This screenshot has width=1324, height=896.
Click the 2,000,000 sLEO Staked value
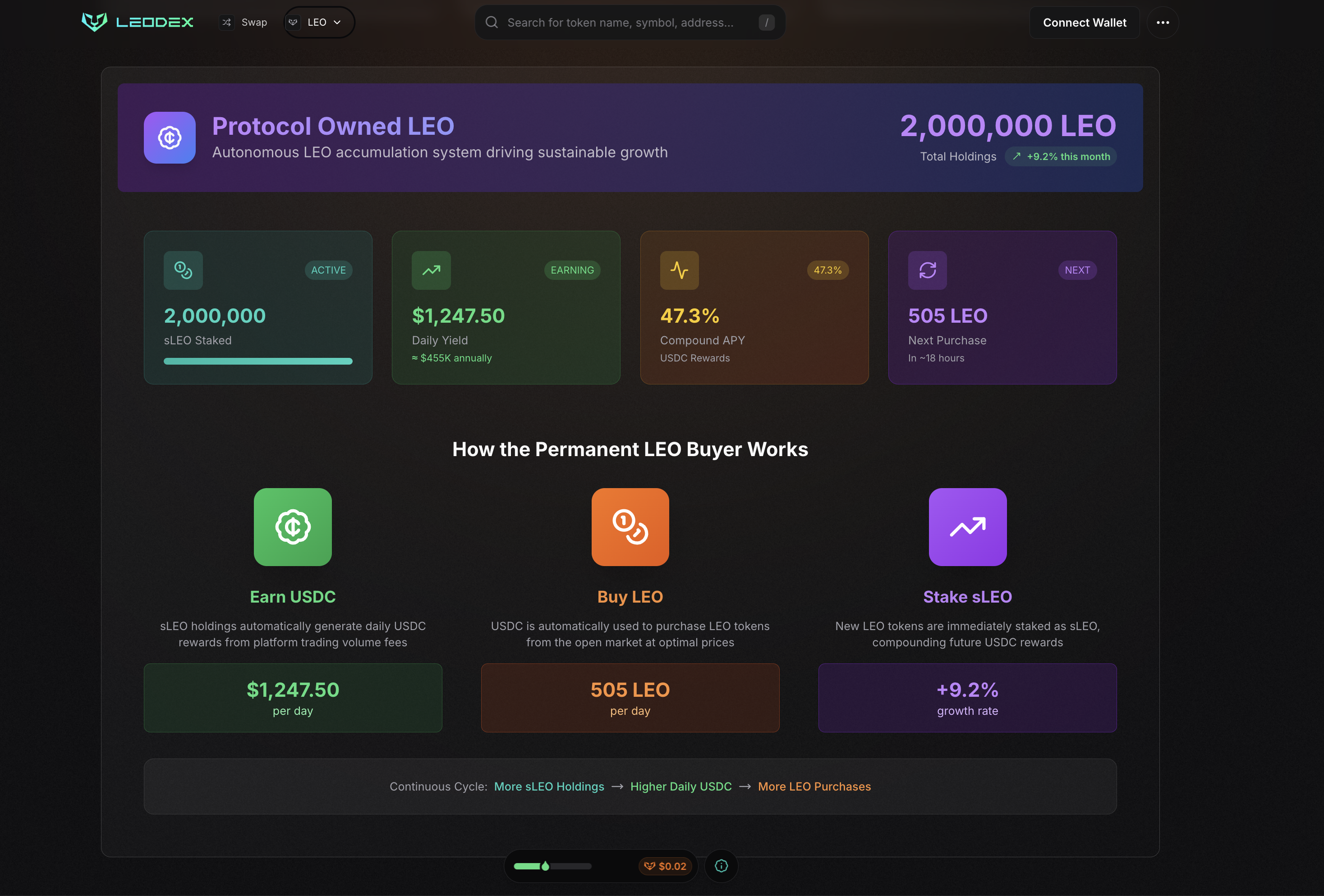pyautogui.click(x=215, y=316)
